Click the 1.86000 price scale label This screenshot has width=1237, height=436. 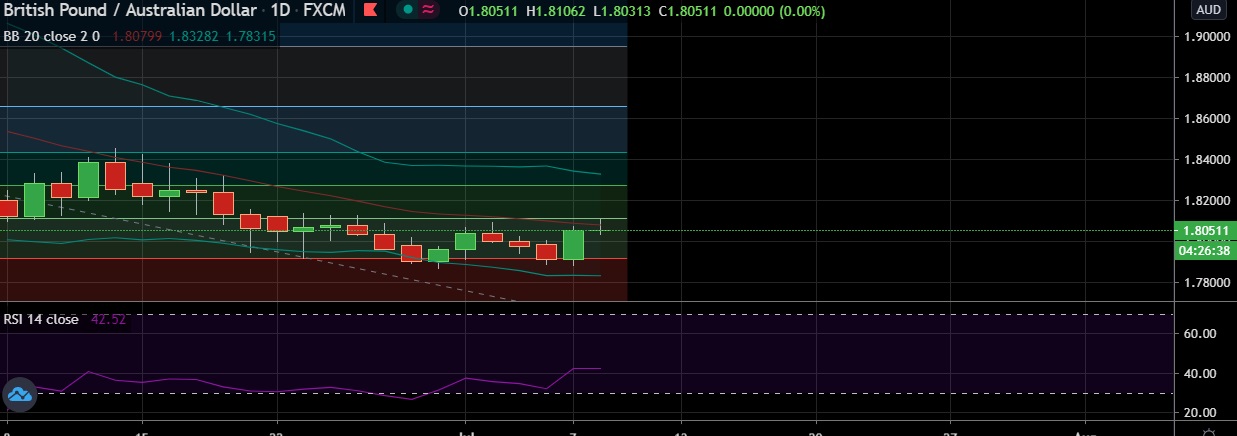point(1205,118)
